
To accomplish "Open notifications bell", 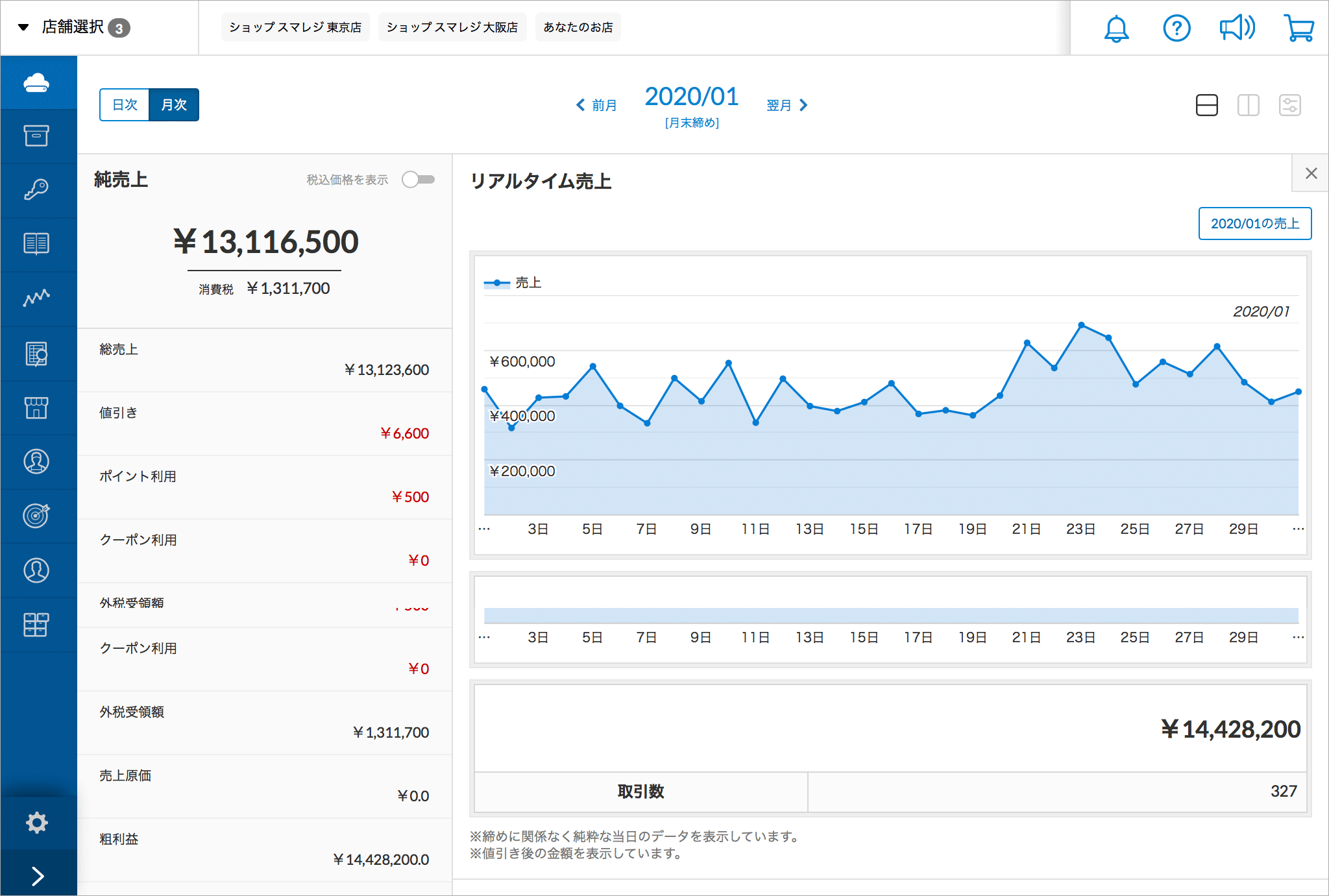I will [1116, 29].
